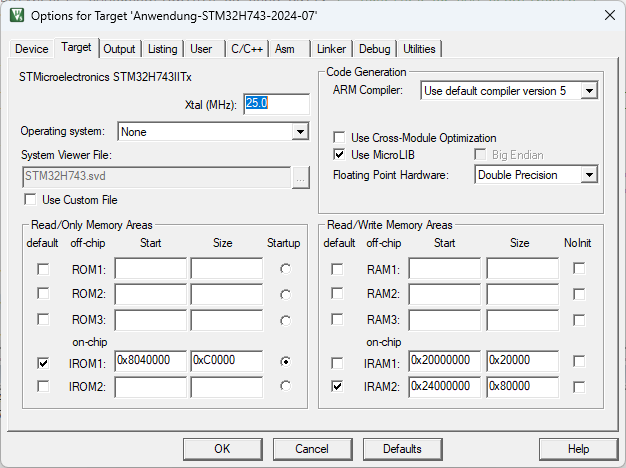Go to the C/C++ tab
Viewport: 626px width, 468px height.
tap(247, 49)
